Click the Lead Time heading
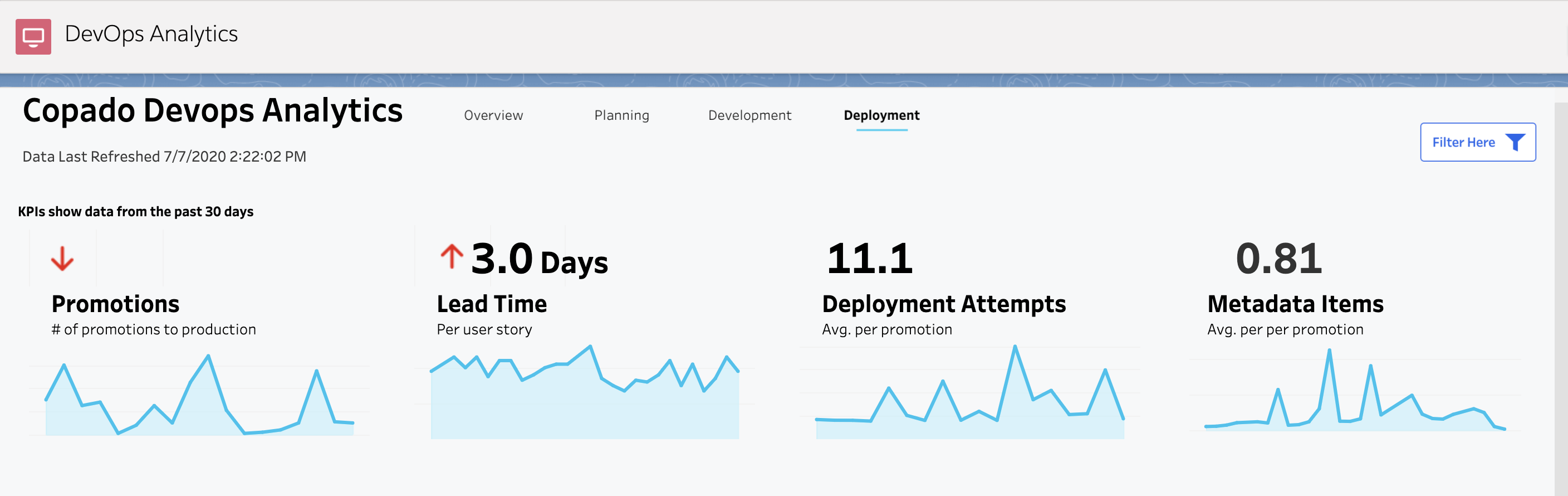The height and width of the screenshot is (496, 1568). click(491, 303)
